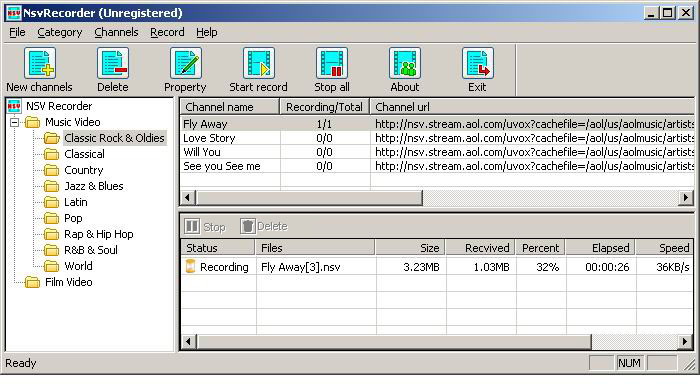Select the Country category
Viewport: 700px width, 384px height.
[x=83, y=170]
